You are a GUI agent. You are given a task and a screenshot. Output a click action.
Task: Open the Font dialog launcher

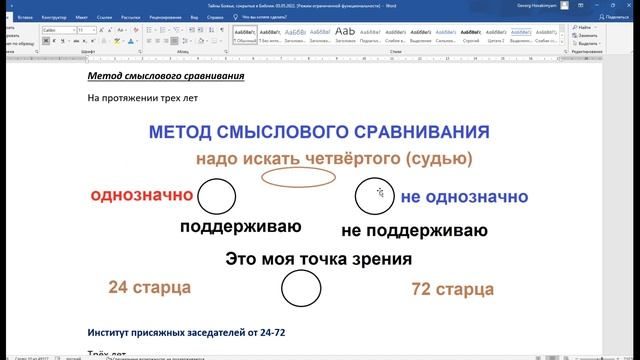click(140, 52)
